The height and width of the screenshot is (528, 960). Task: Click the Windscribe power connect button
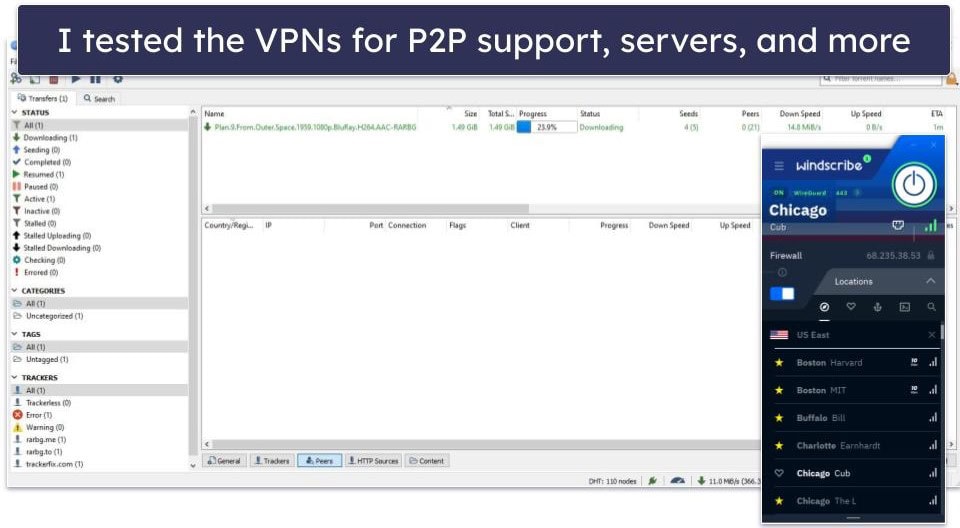click(x=917, y=185)
